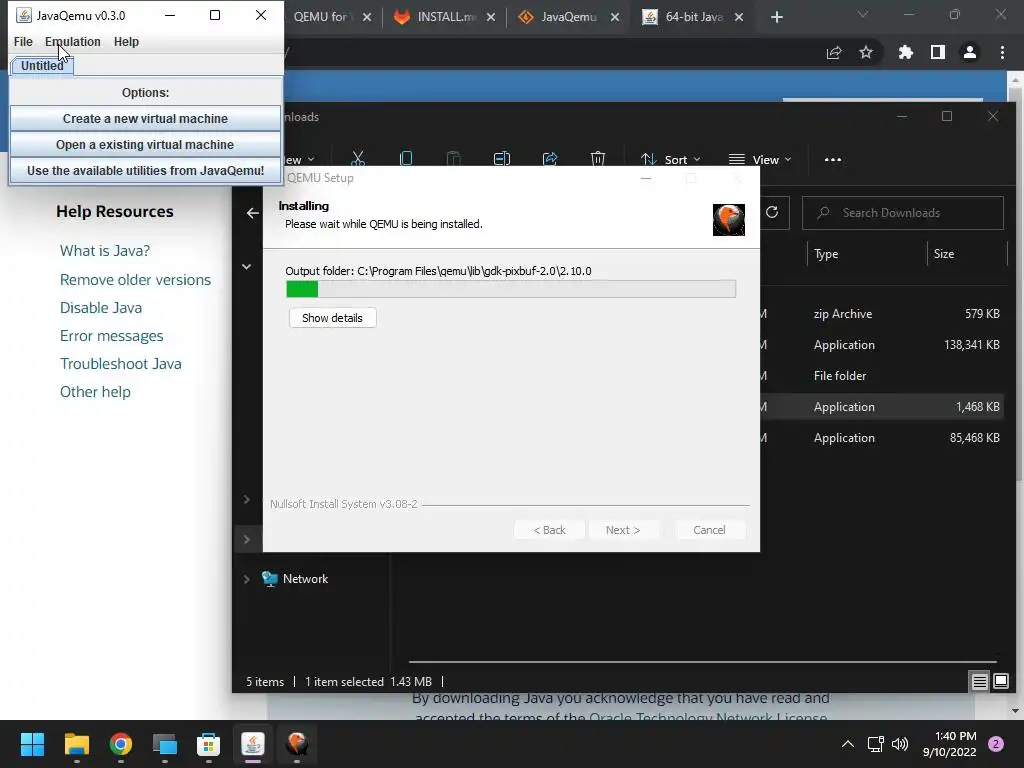The height and width of the screenshot is (768, 1024).
Task: Click the volume speaker icon in tray
Action: [900, 744]
